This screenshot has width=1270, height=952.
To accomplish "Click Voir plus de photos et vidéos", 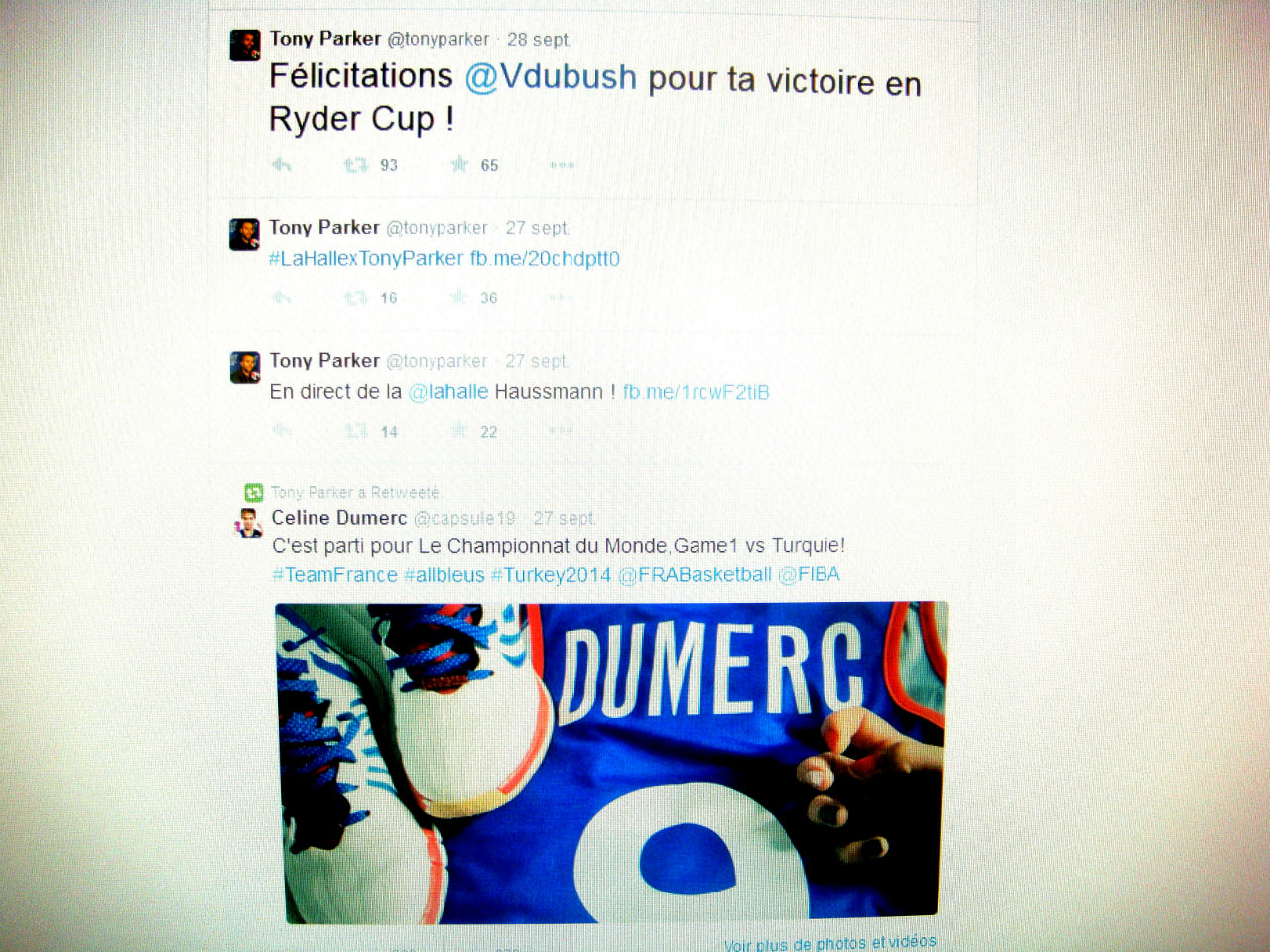I will [x=829, y=943].
